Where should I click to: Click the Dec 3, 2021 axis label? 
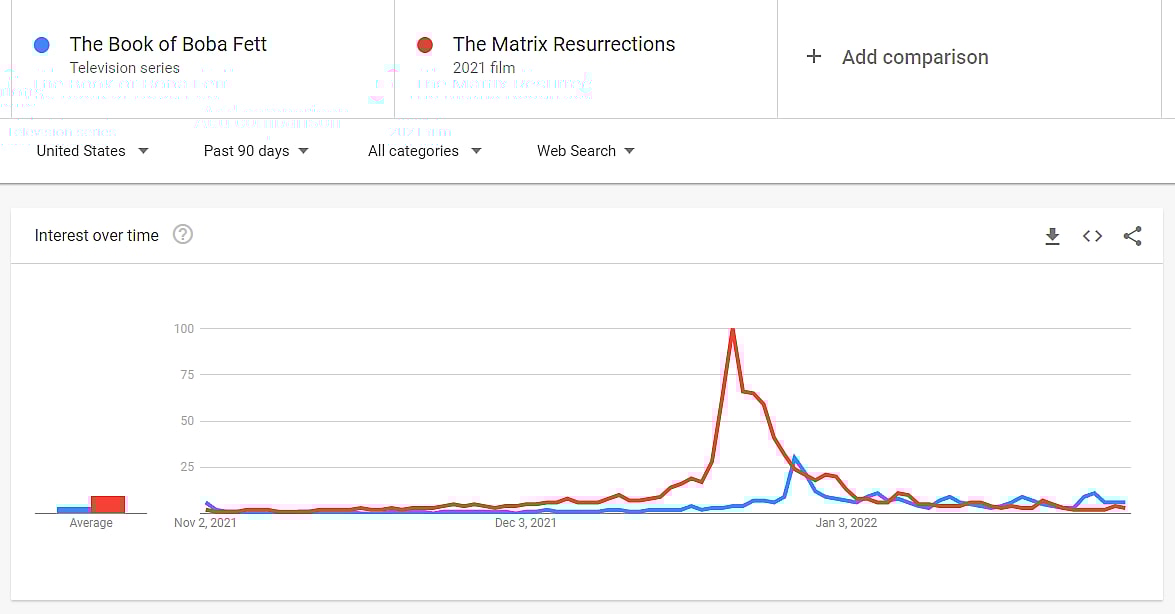click(x=526, y=523)
